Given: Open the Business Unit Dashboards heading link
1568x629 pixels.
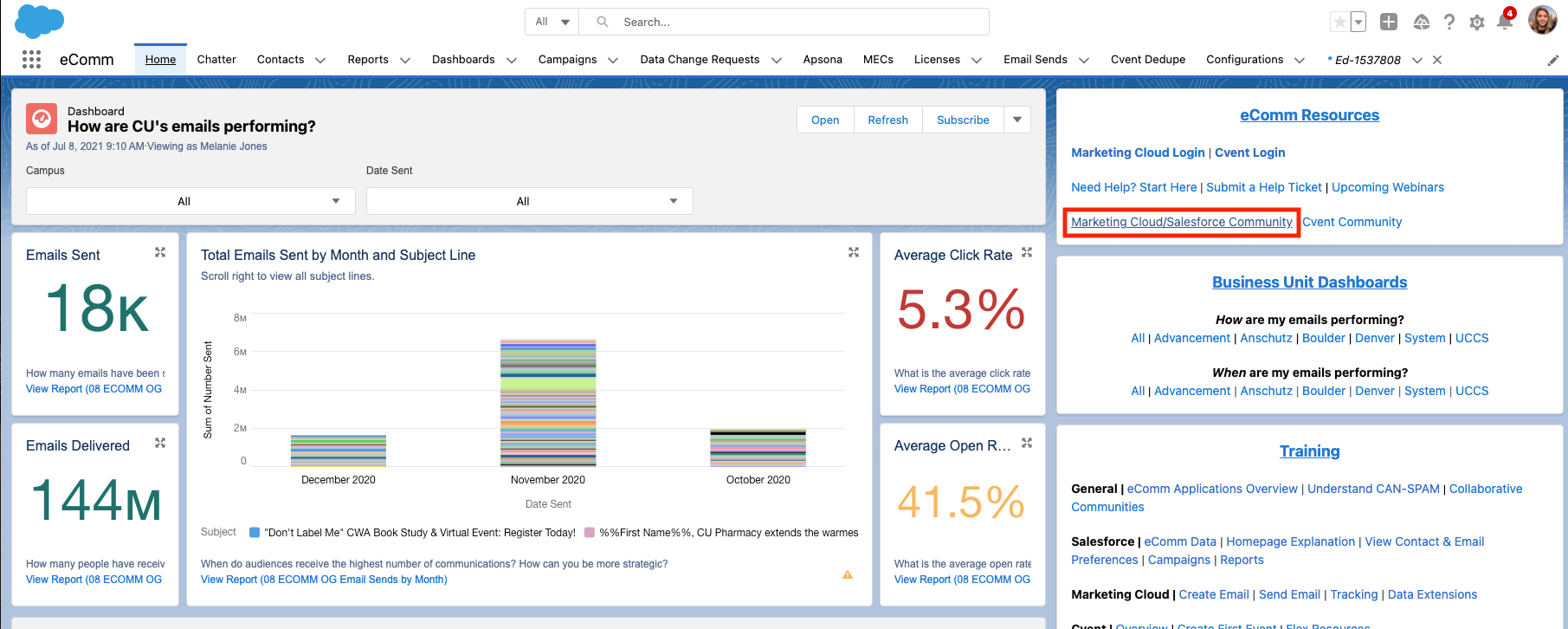Looking at the screenshot, I should point(1309,282).
